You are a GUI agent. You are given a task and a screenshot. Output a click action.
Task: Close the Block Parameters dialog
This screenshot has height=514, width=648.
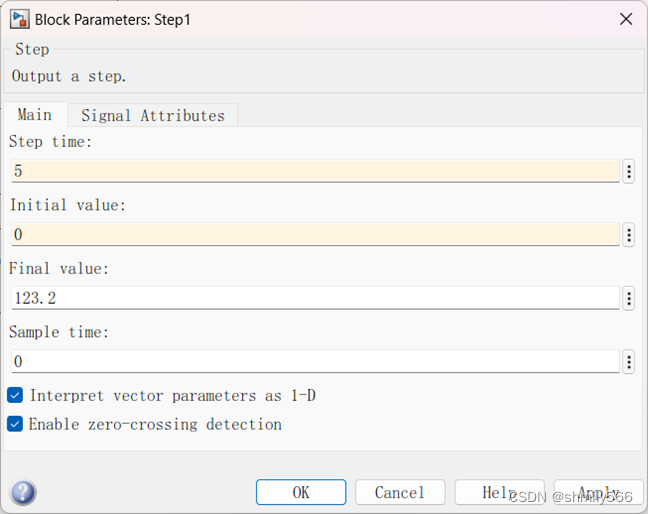click(626, 19)
